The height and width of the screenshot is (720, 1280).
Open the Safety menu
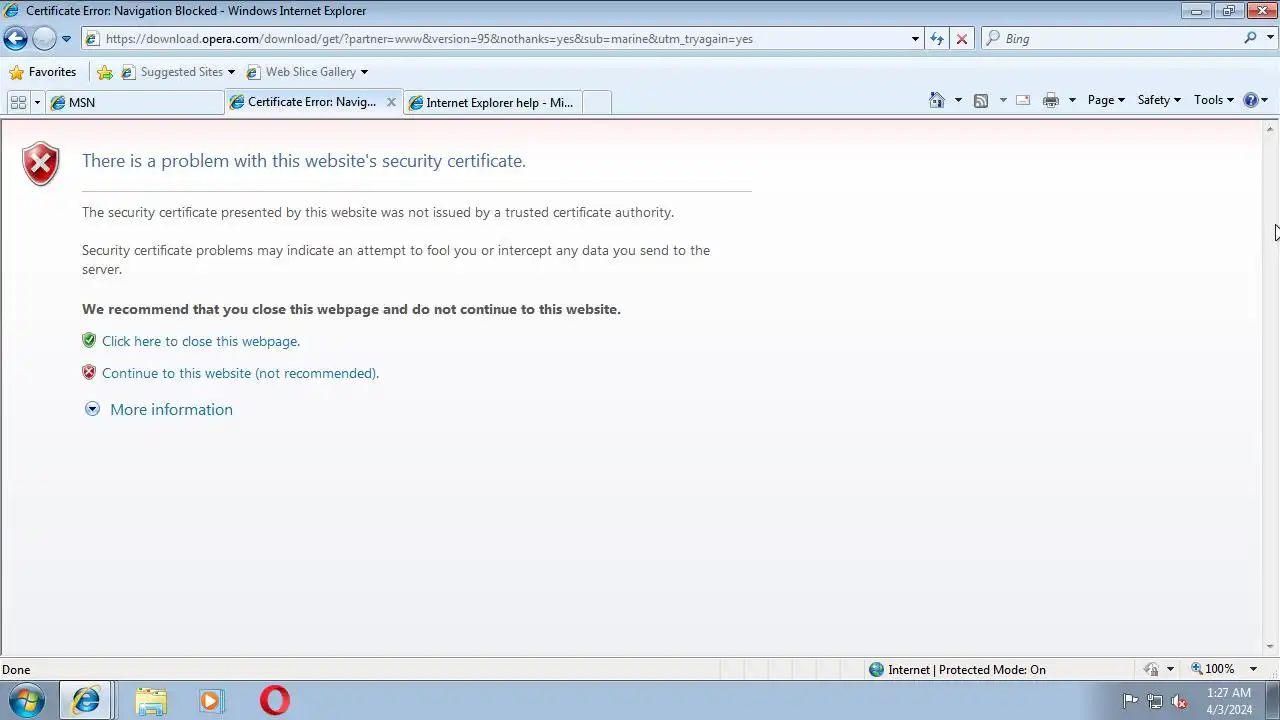(x=1159, y=100)
